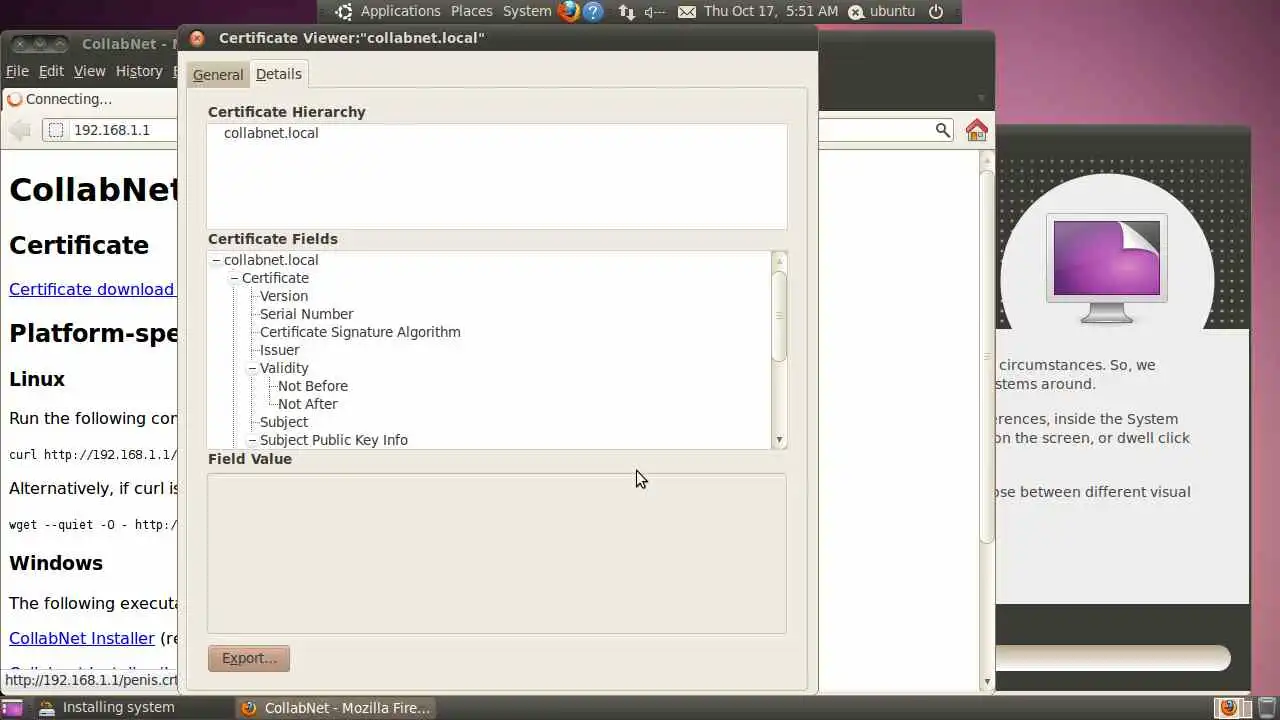
Task: Click the user status icon beside ubuntu
Action: pyautogui.click(x=855, y=12)
